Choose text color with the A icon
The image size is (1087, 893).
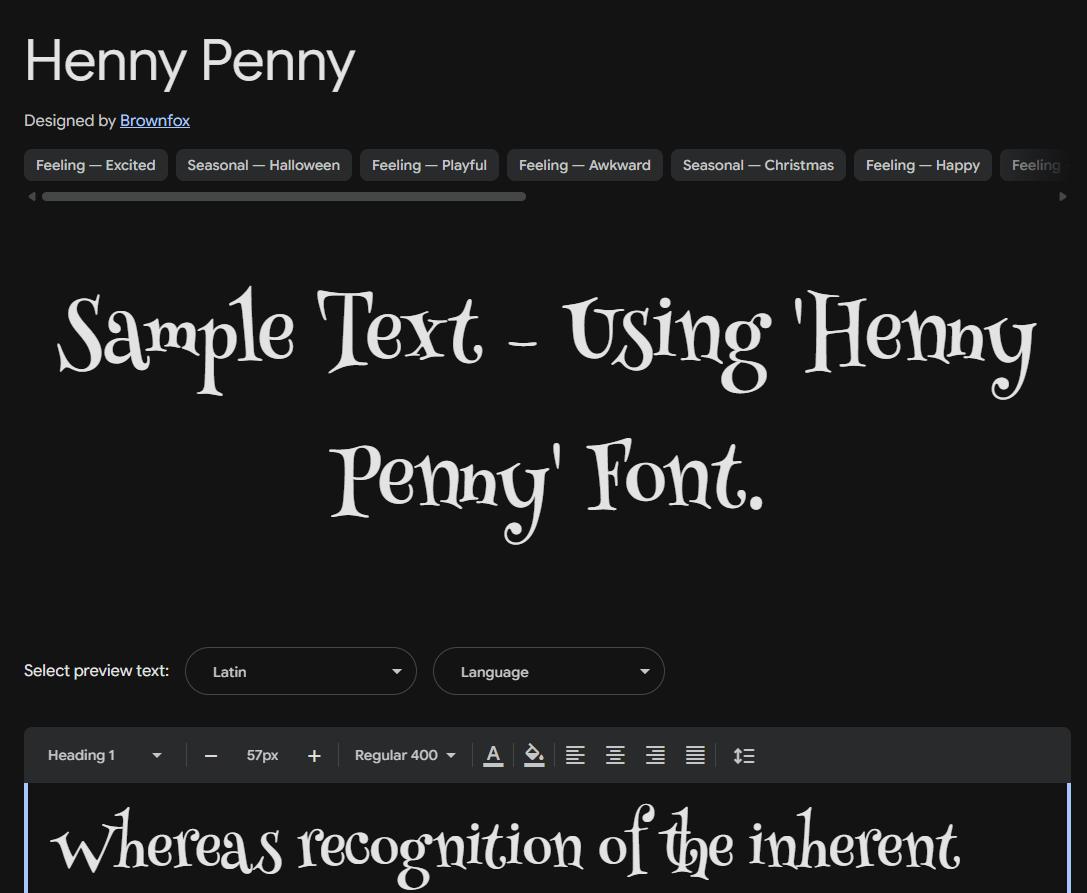pos(493,755)
